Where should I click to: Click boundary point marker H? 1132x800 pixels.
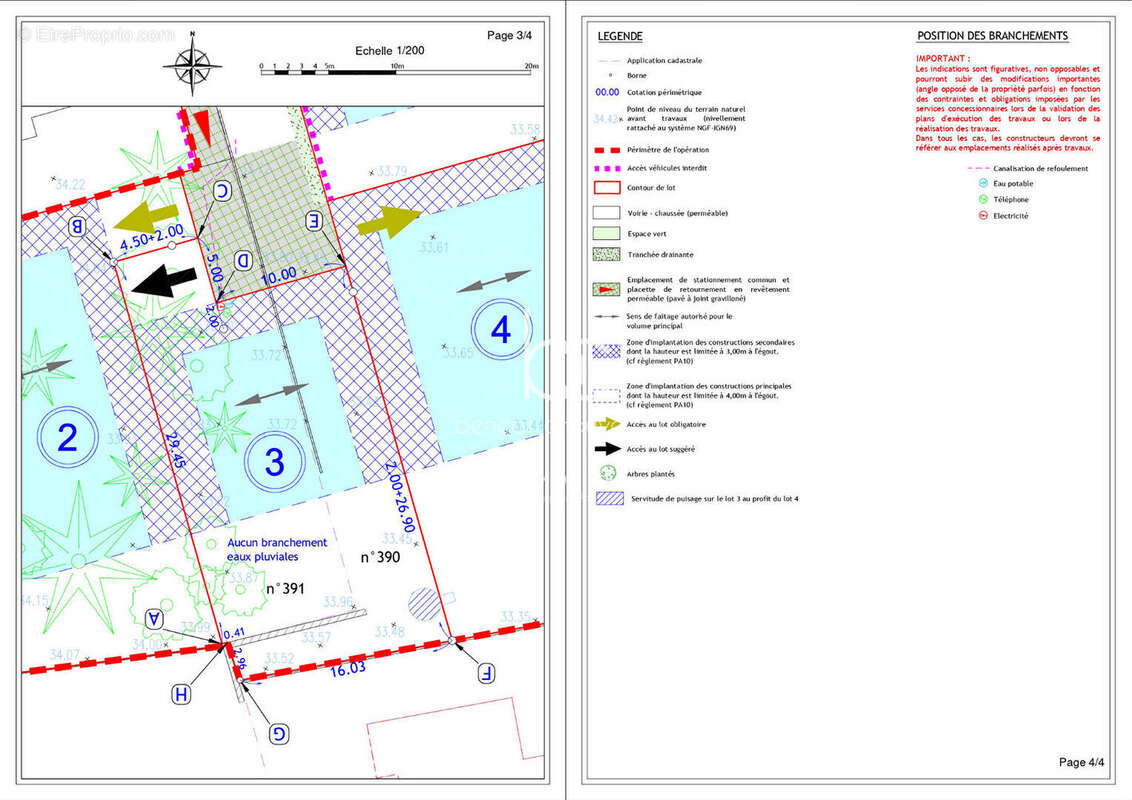181,695
